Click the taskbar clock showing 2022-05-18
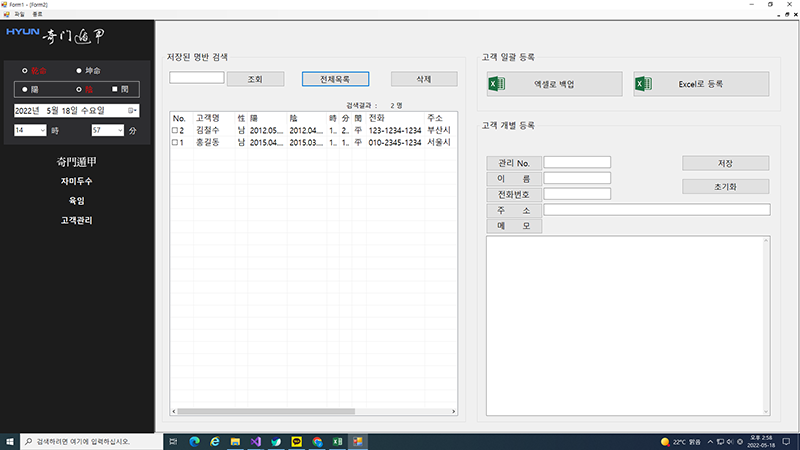The height and width of the screenshot is (450, 800). click(761, 442)
